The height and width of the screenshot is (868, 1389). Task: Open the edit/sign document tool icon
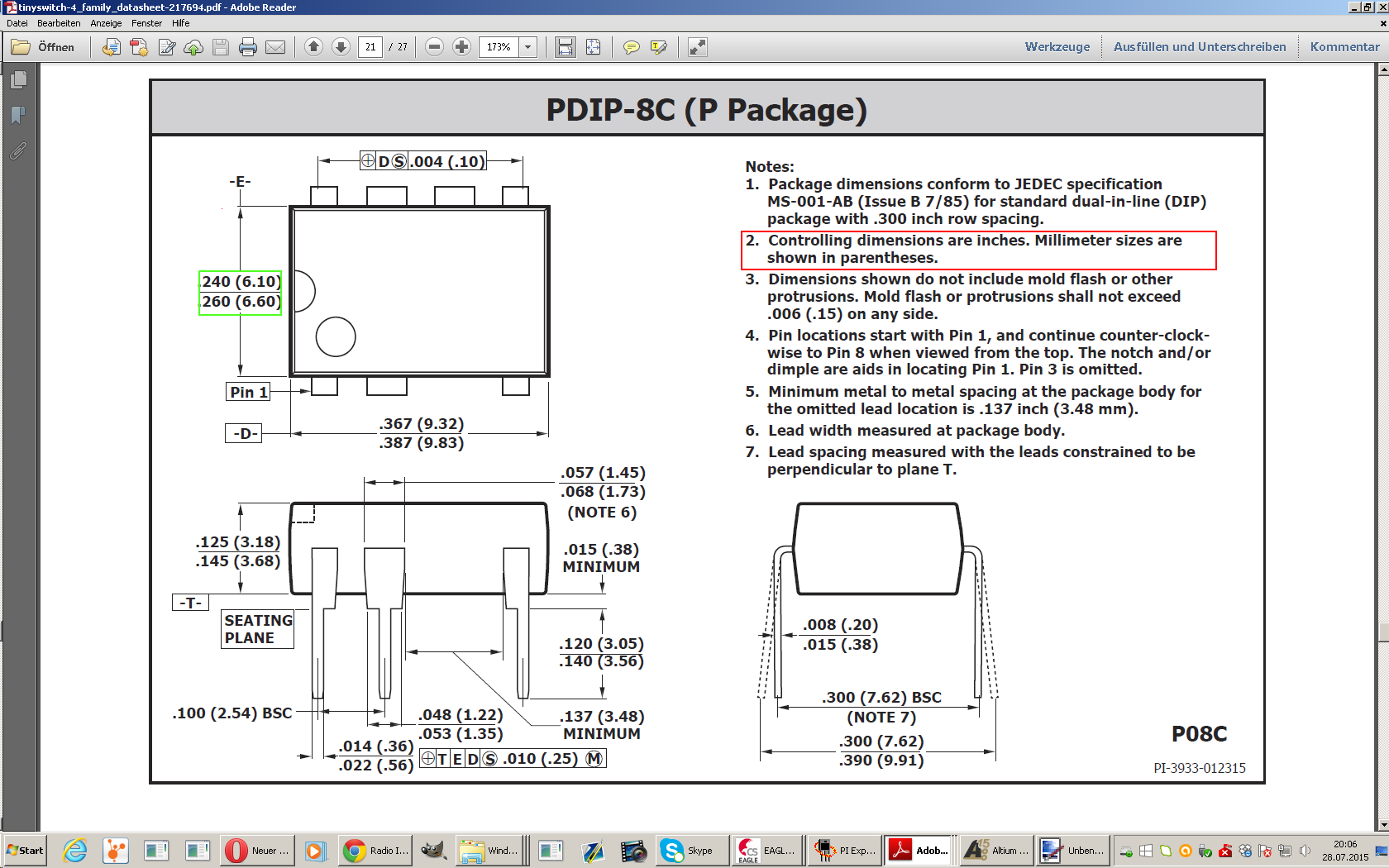coord(166,47)
